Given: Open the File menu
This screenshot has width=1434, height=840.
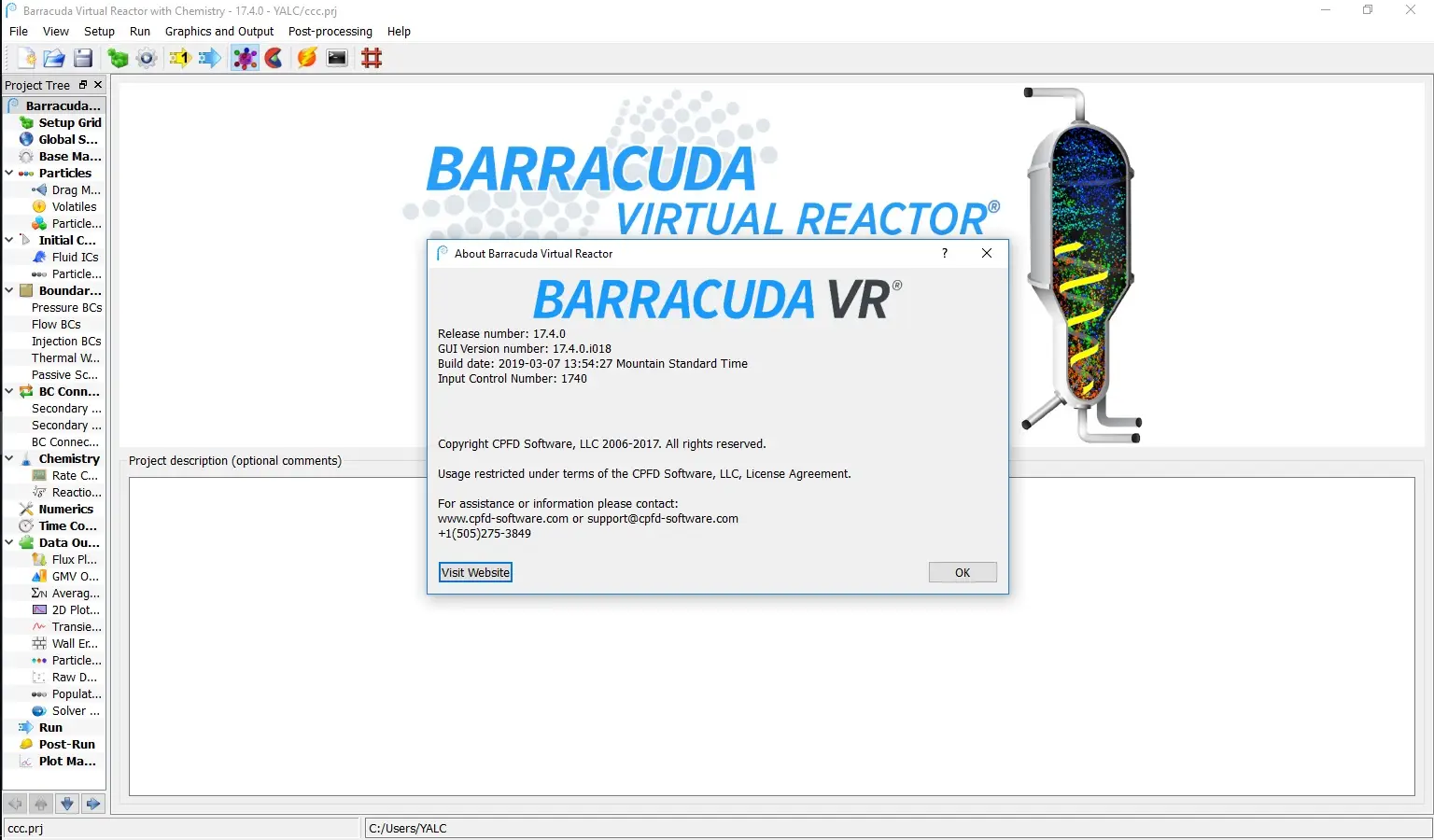Looking at the screenshot, I should click(x=19, y=31).
